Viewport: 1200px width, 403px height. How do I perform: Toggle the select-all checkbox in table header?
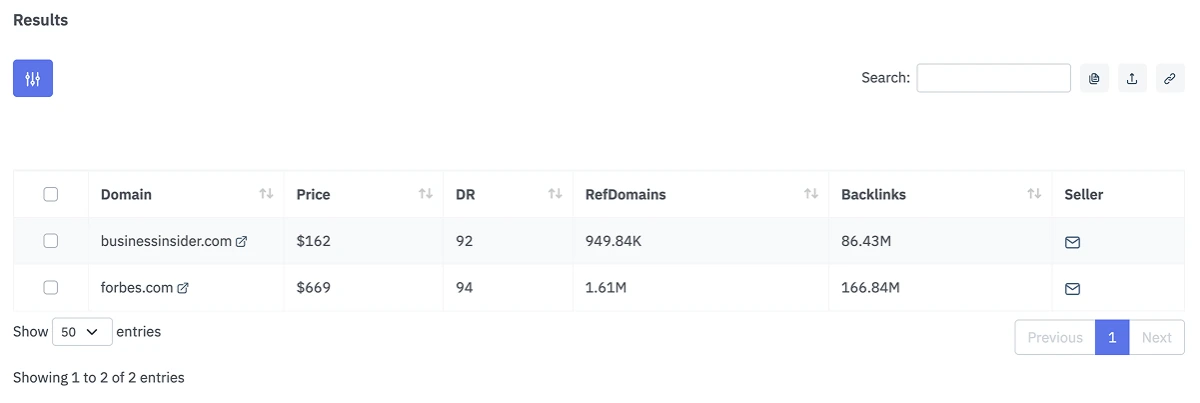click(x=51, y=194)
